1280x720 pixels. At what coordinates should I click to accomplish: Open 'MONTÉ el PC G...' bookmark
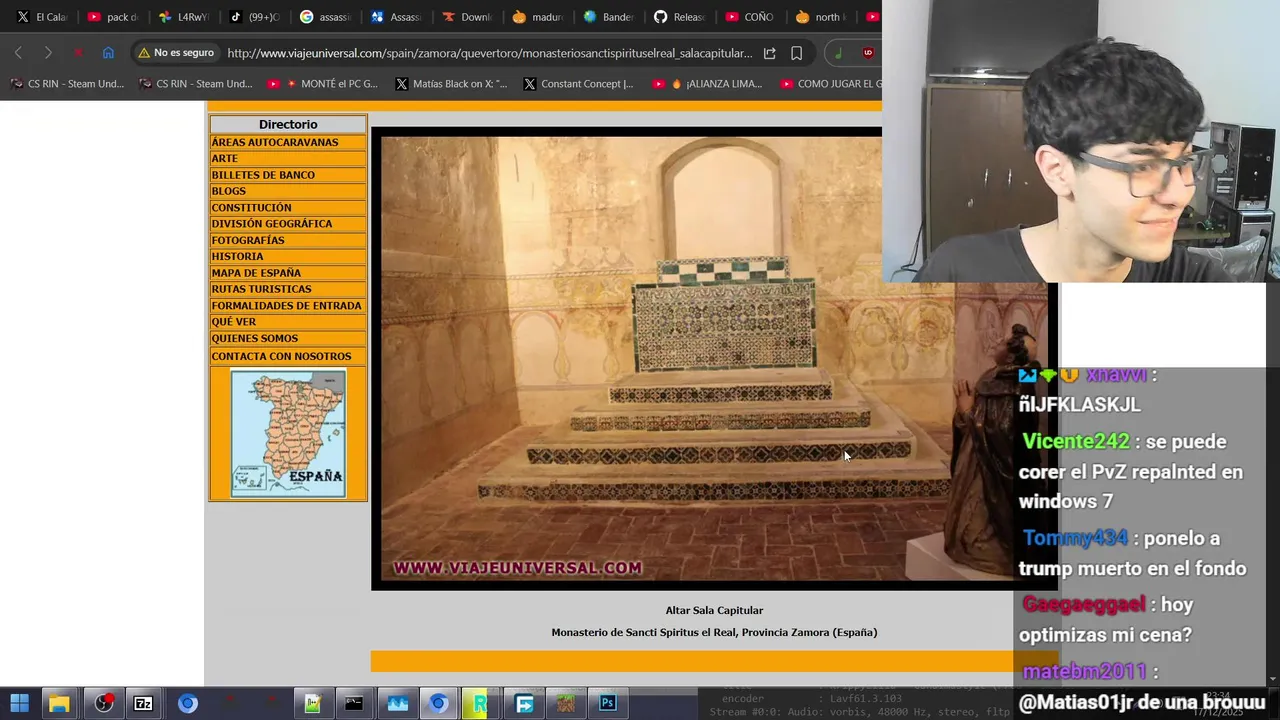click(323, 84)
